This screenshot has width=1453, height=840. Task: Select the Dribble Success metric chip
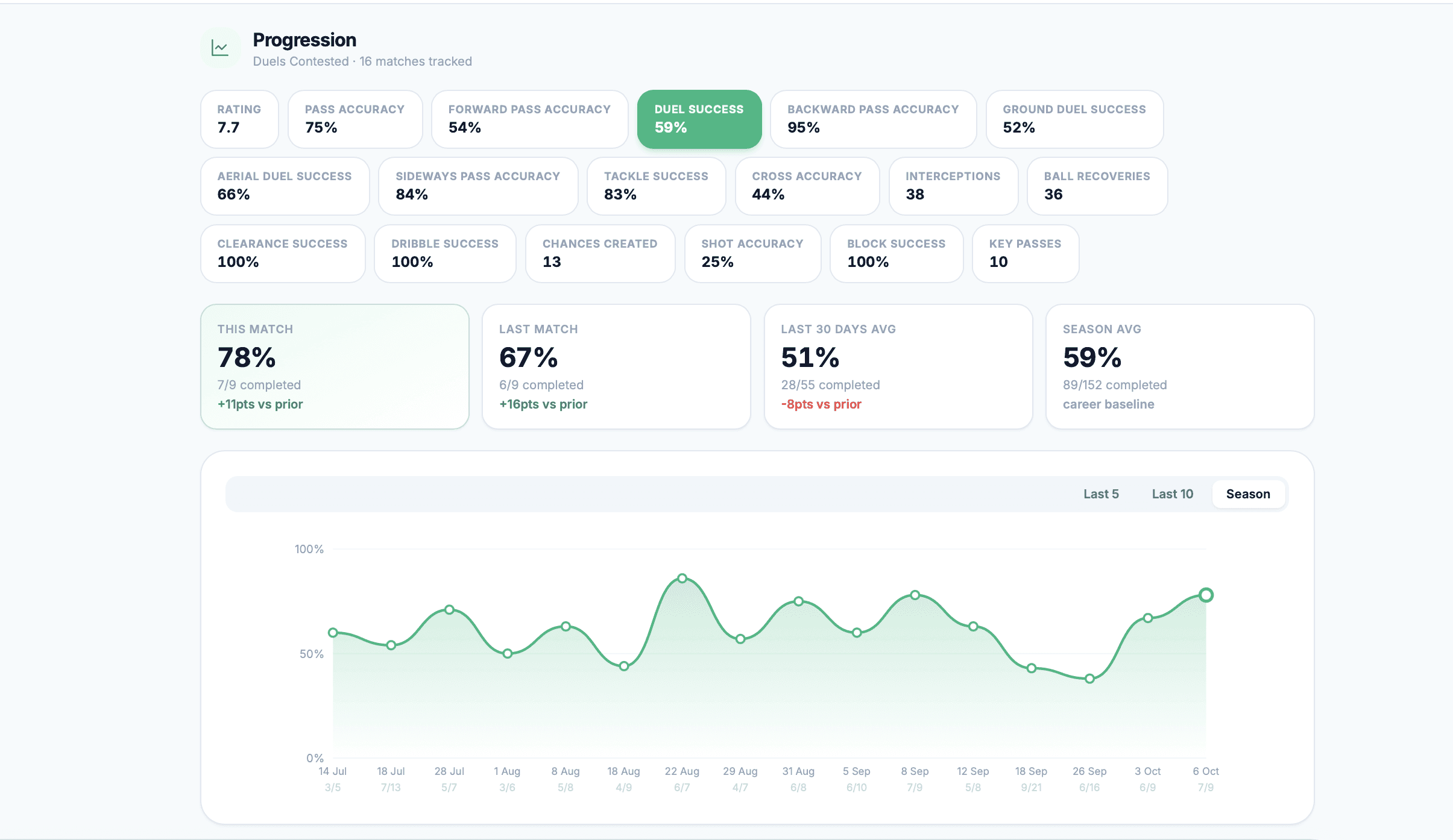(x=445, y=254)
